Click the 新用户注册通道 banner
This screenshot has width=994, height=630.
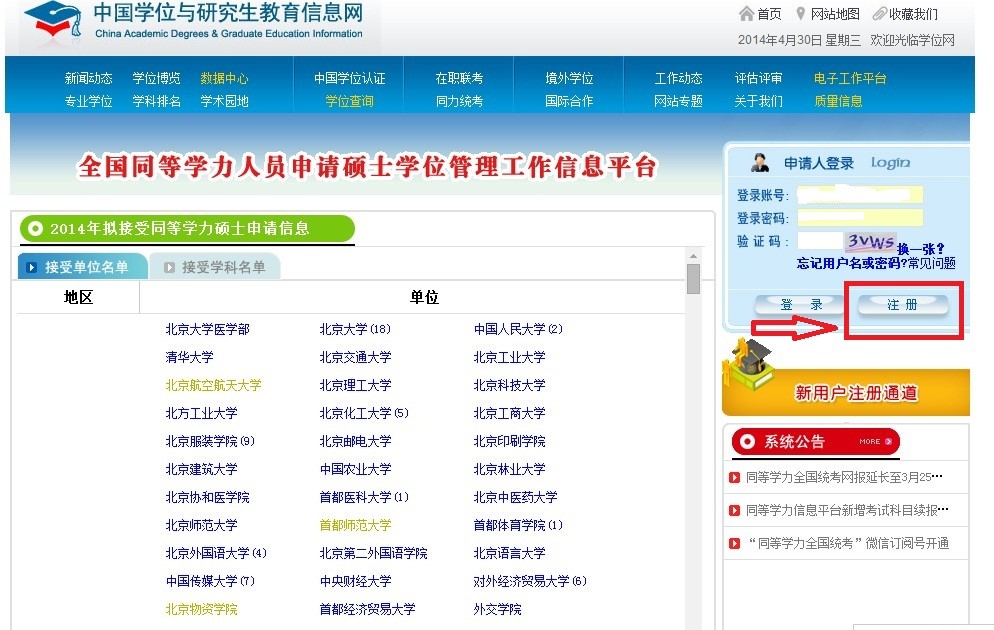pyautogui.click(x=846, y=392)
